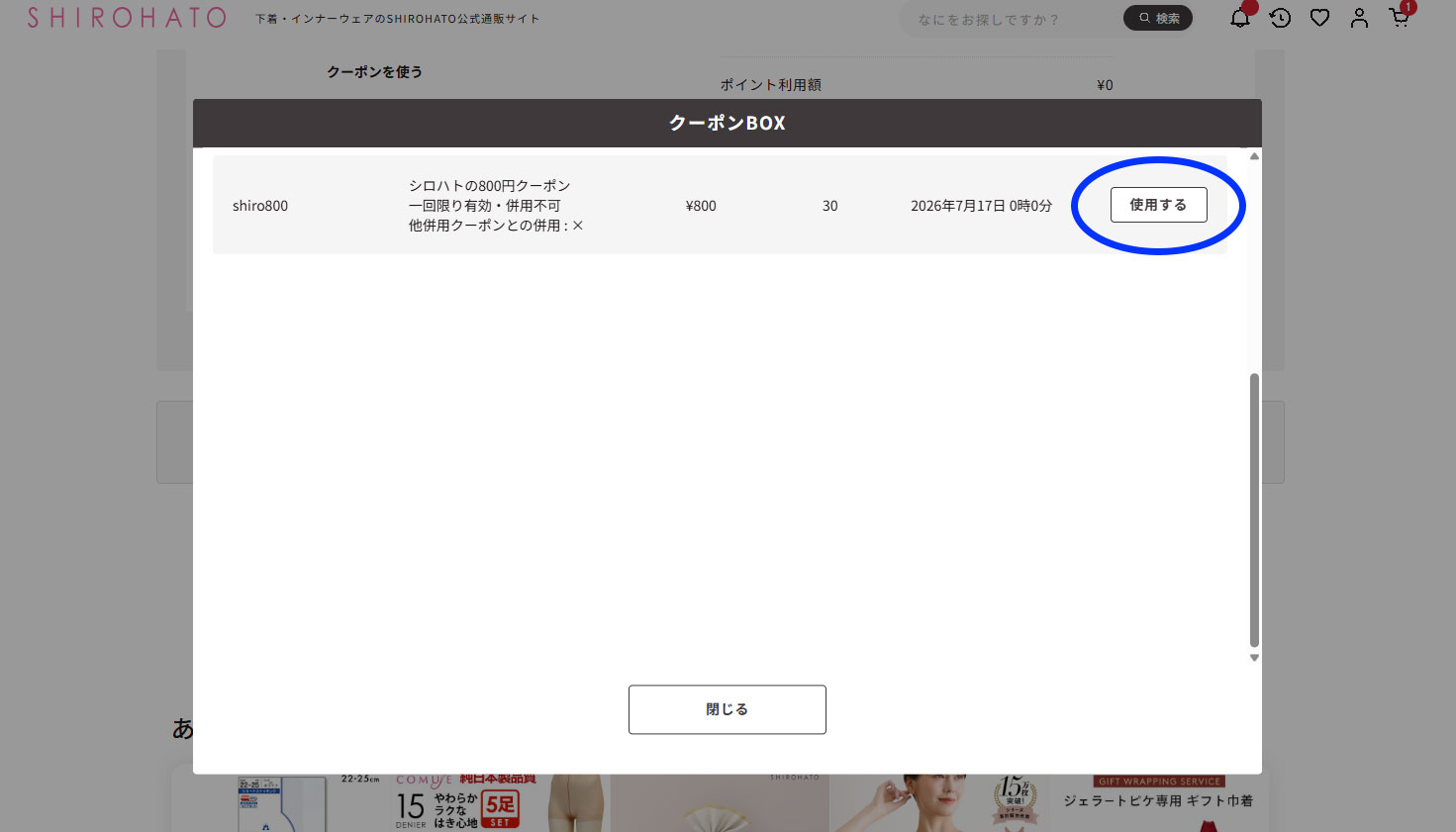Select the shiro800 coupon code text
This screenshot has height=832, width=1456.
pyautogui.click(x=260, y=206)
